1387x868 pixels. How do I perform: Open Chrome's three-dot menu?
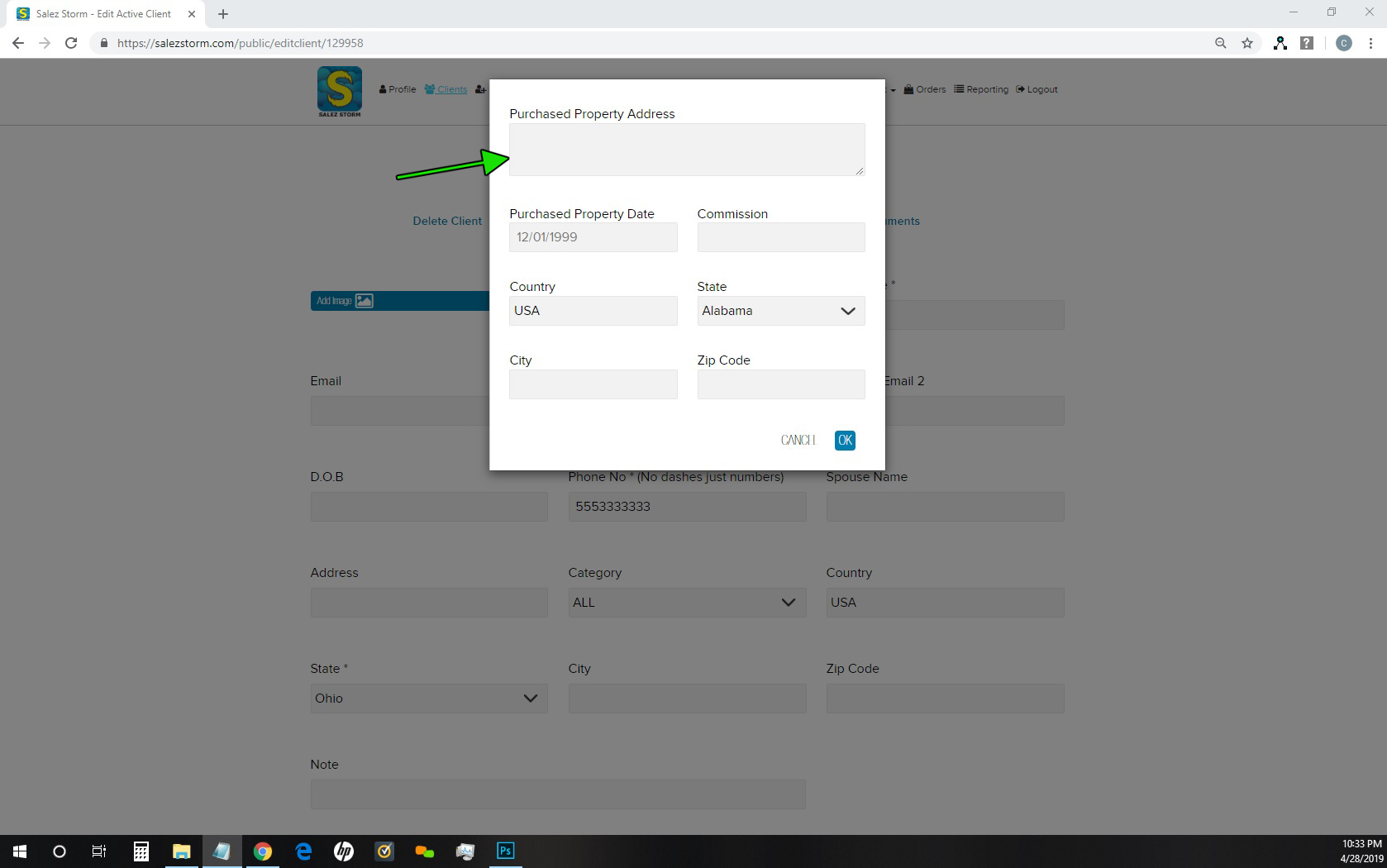[x=1370, y=43]
